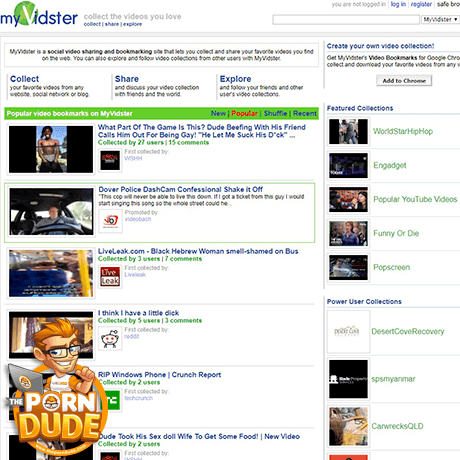The height and width of the screenshot is (460, 460).
Task: Open the Collect heading link
Action: click(x=24, y=79)
